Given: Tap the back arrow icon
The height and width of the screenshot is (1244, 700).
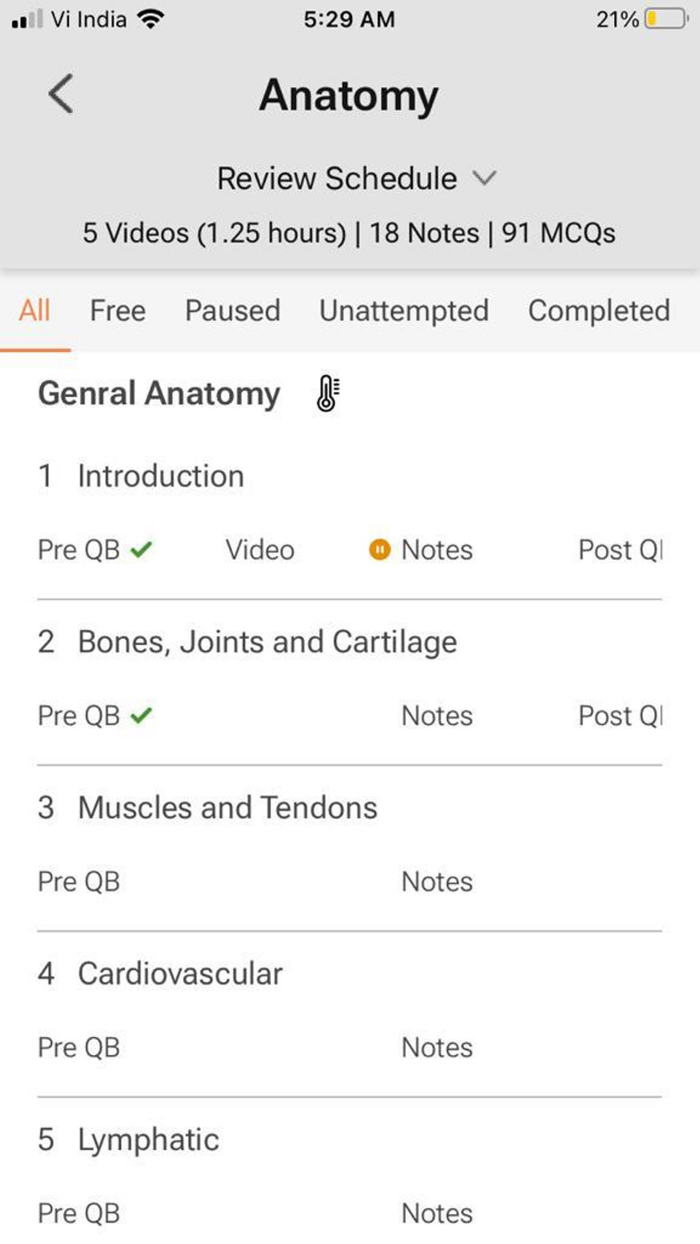Looking at the screenshot, I should pyautogui.click(x=61, y=95).
